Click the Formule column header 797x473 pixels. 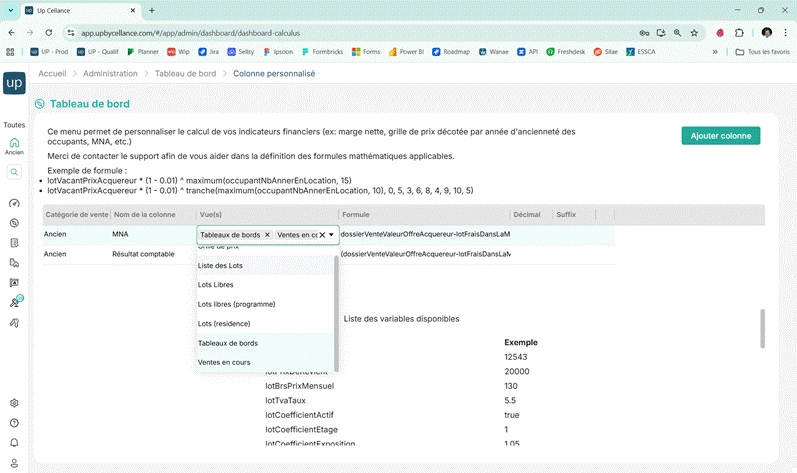point(356,214)
